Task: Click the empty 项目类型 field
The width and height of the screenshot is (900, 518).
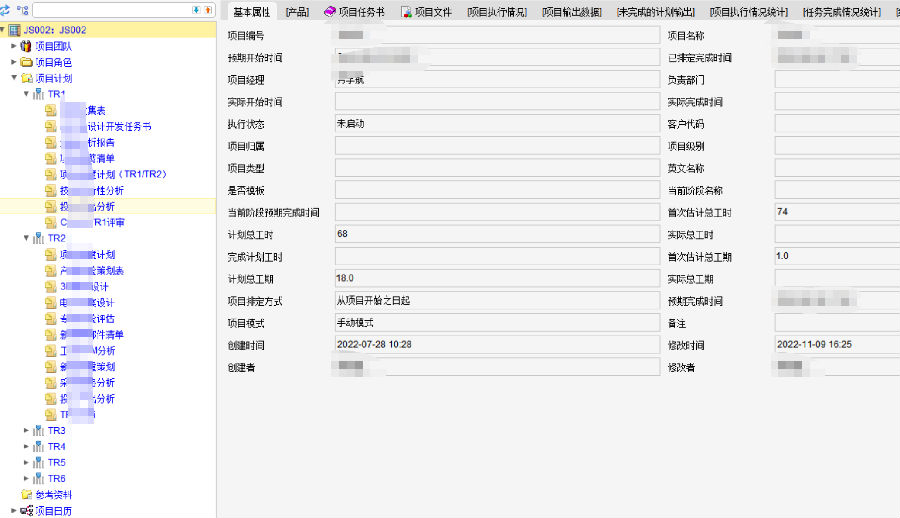Action: click(x=497, y=168)
